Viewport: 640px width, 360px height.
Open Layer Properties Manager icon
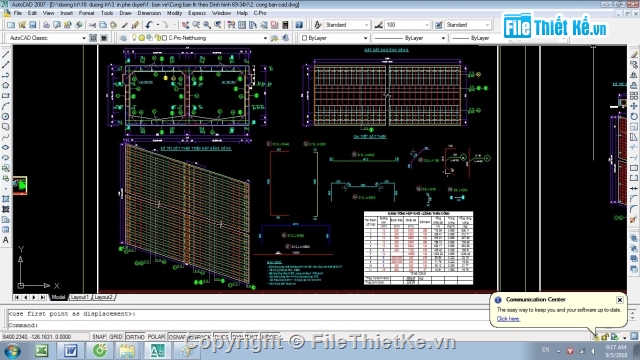click(123, 38)
